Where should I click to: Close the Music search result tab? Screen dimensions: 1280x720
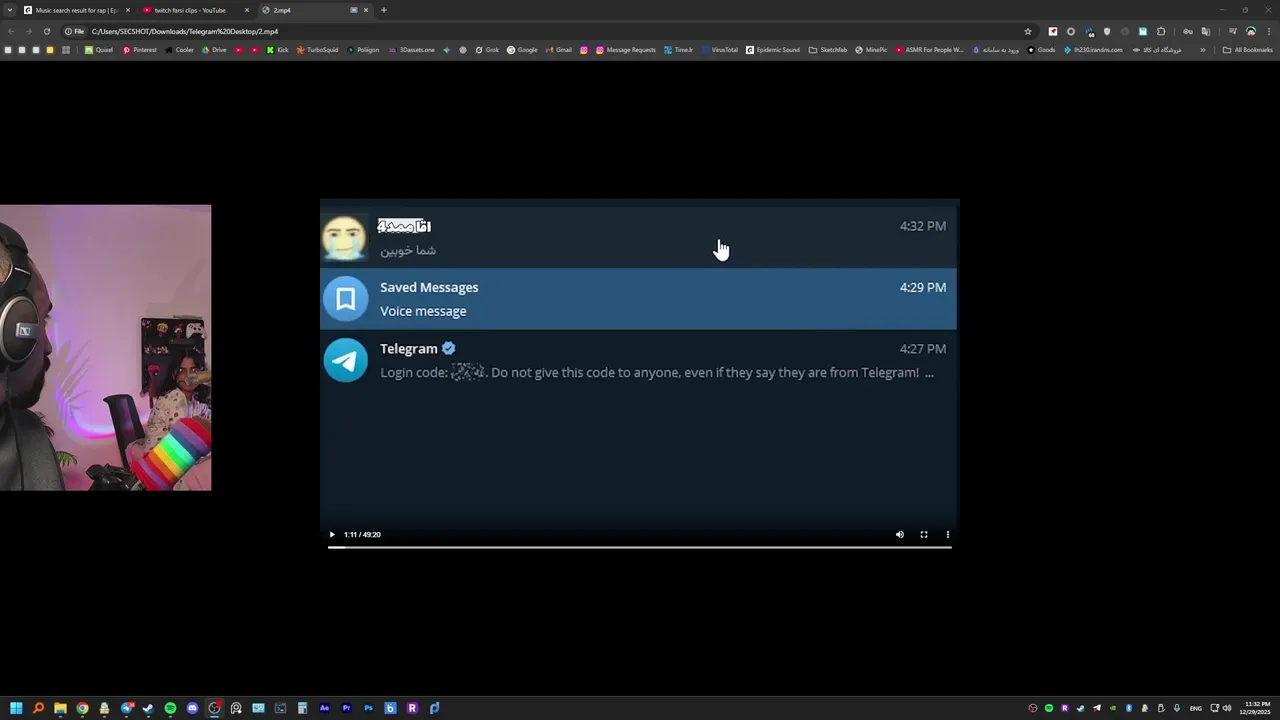click(128, 10)
